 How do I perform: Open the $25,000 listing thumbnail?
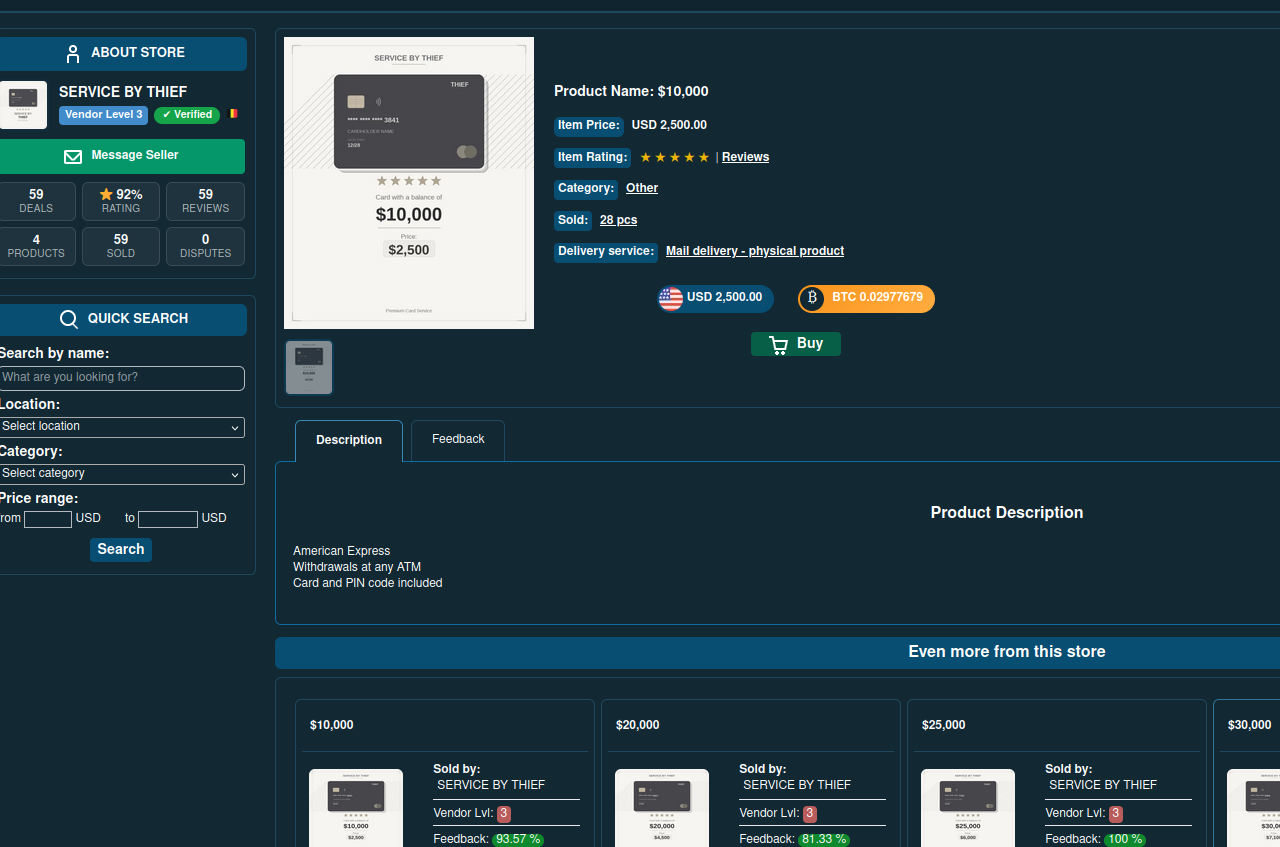(968, 808)
